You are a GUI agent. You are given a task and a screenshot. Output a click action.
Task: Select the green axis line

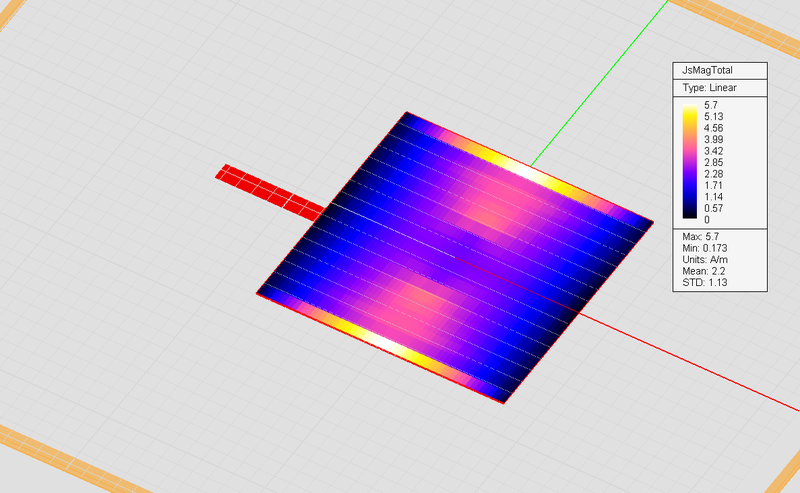(599, 83)
